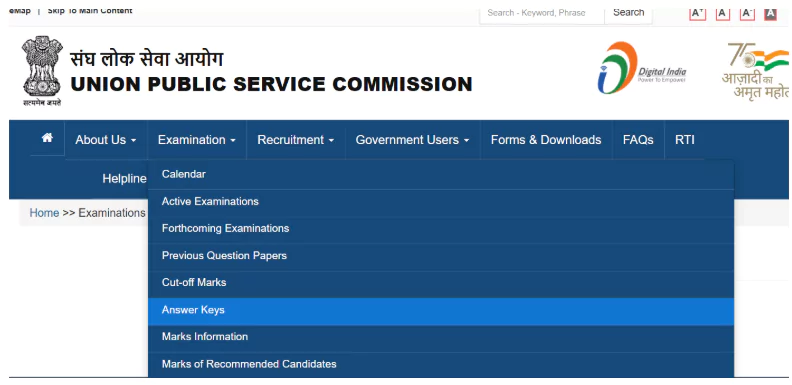The width and height of the screenshot is (792, 385).
Task: Click the Union Public Service Commission title
Action: (271, 84)
